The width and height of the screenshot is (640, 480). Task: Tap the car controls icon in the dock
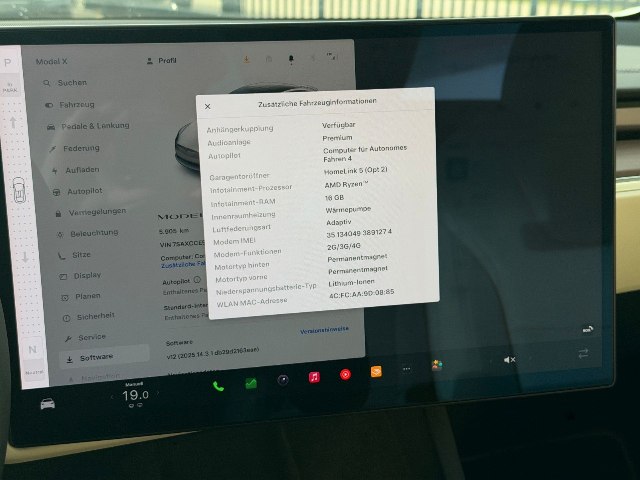pyautogui.click(x=48, y=404)
